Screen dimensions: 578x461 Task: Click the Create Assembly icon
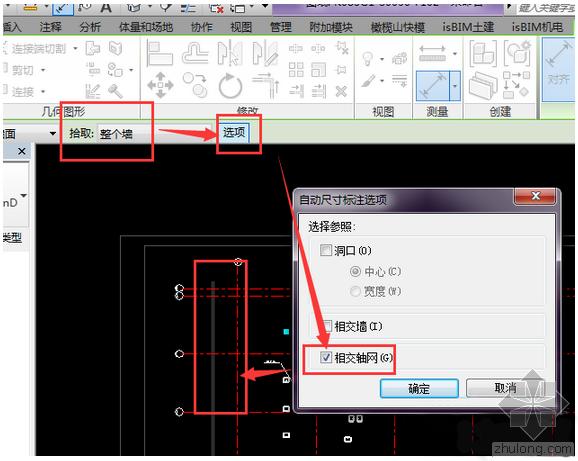click(483, 54)
